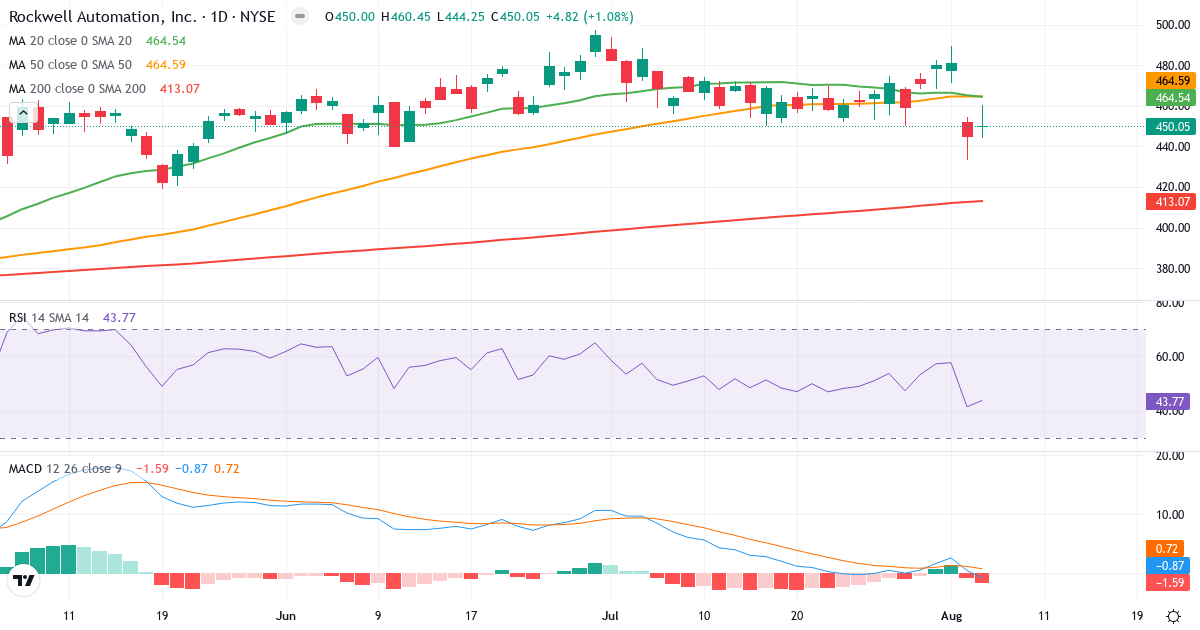Click the change value +4.82 (+1.08%)

tap(590, 17)
